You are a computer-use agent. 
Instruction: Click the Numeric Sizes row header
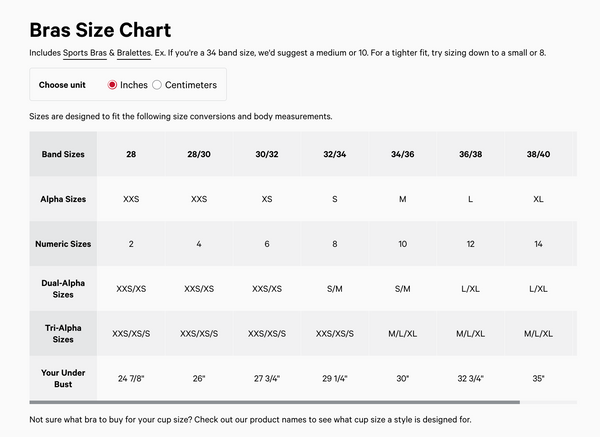point(63,244)
